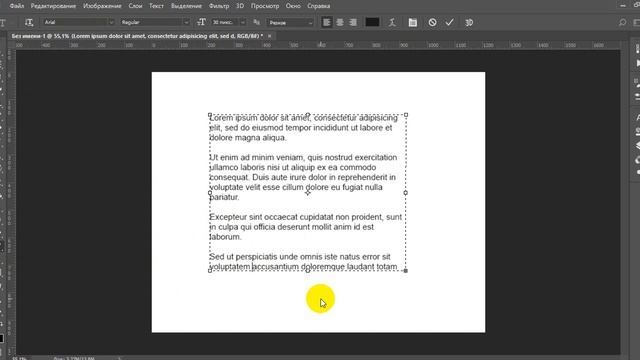
Task: Open the Файл menu
Action: point(17,6)
